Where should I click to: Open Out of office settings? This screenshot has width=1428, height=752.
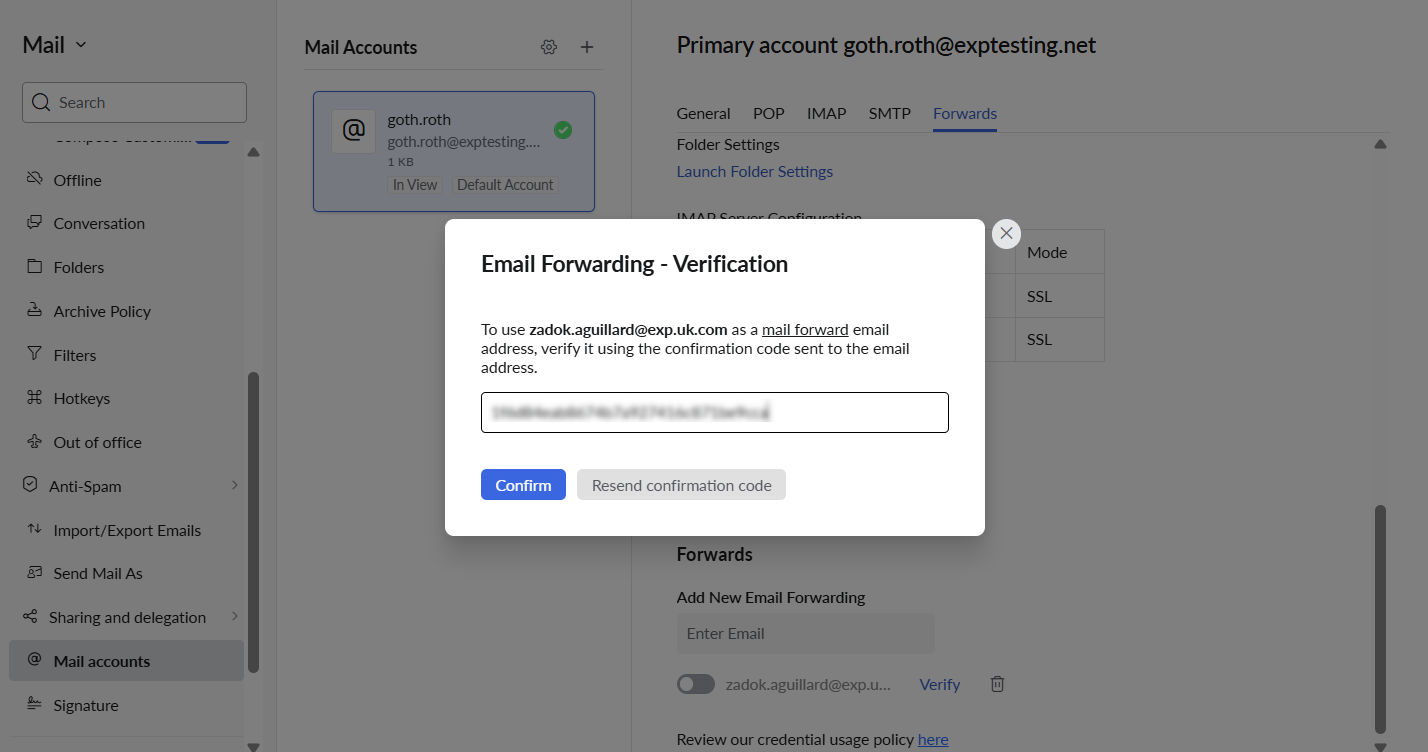(x=97, y=442)
